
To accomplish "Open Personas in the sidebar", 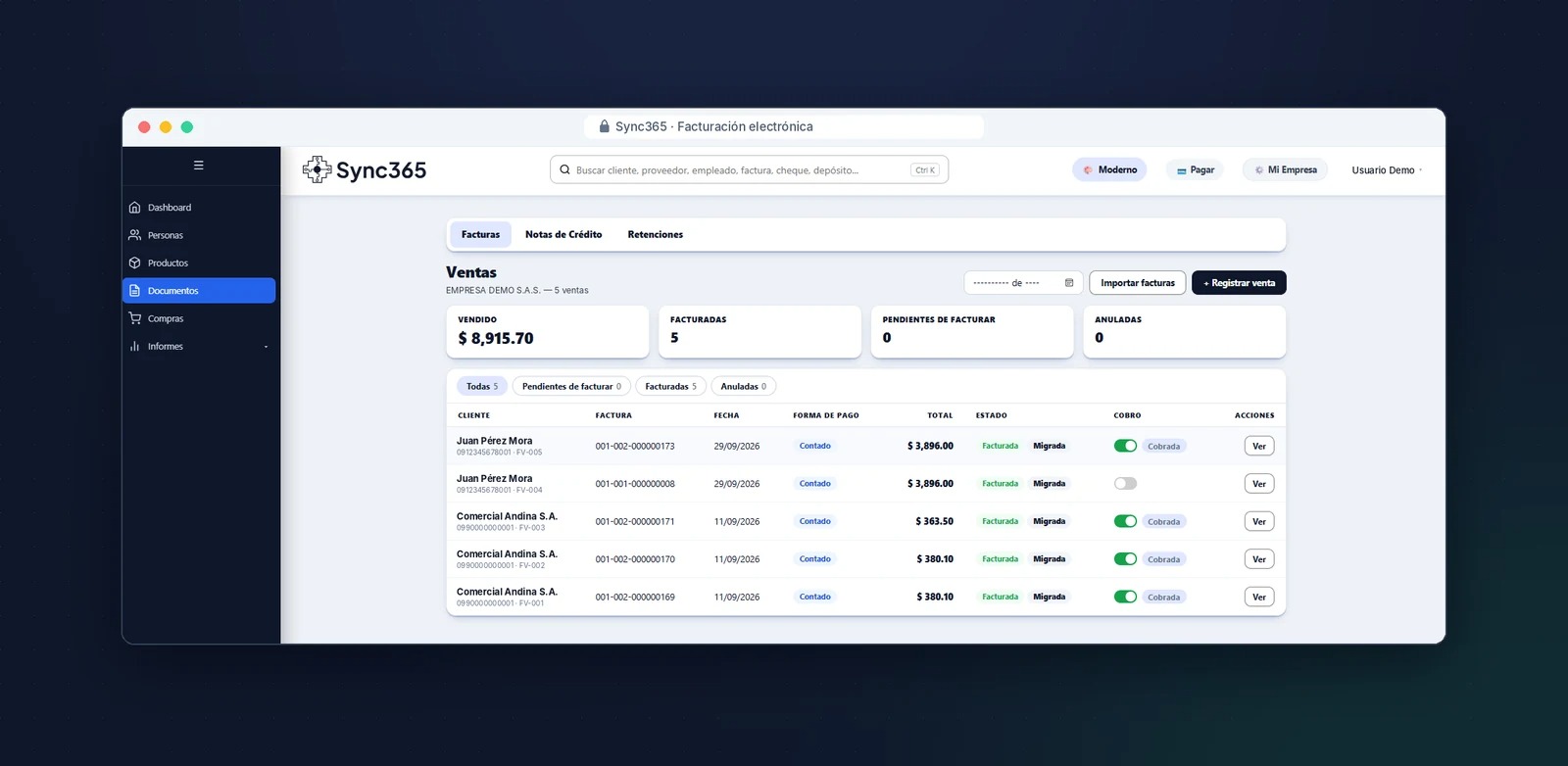I will (x=199, y=235).
